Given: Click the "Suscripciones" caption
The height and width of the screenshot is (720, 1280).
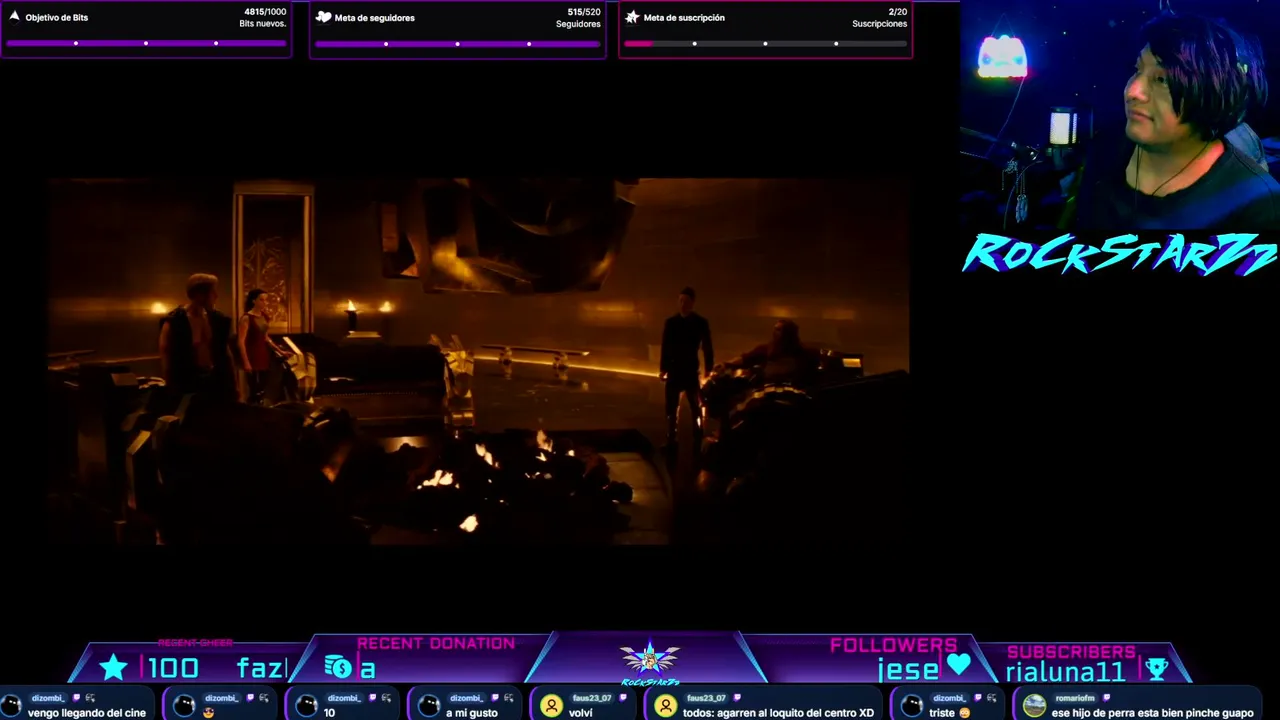Looking at the screenshot, I should coord(880,24).
